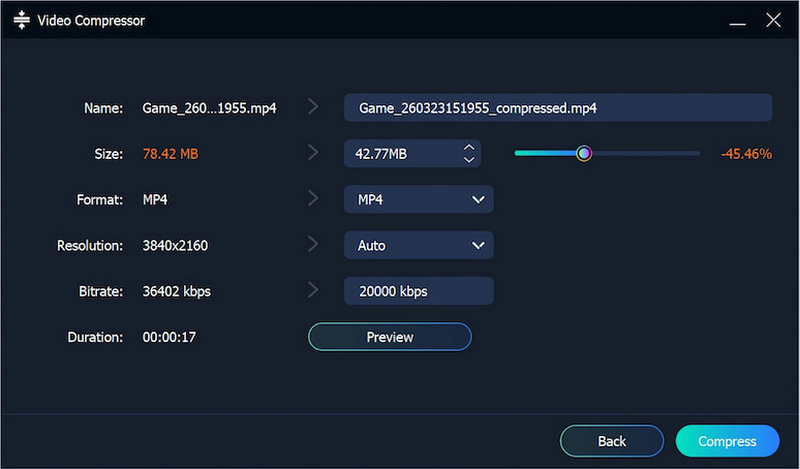Click the unfilled right part of the size slider
The height and width of the screenshot is (469, 800).
point(645,153)
